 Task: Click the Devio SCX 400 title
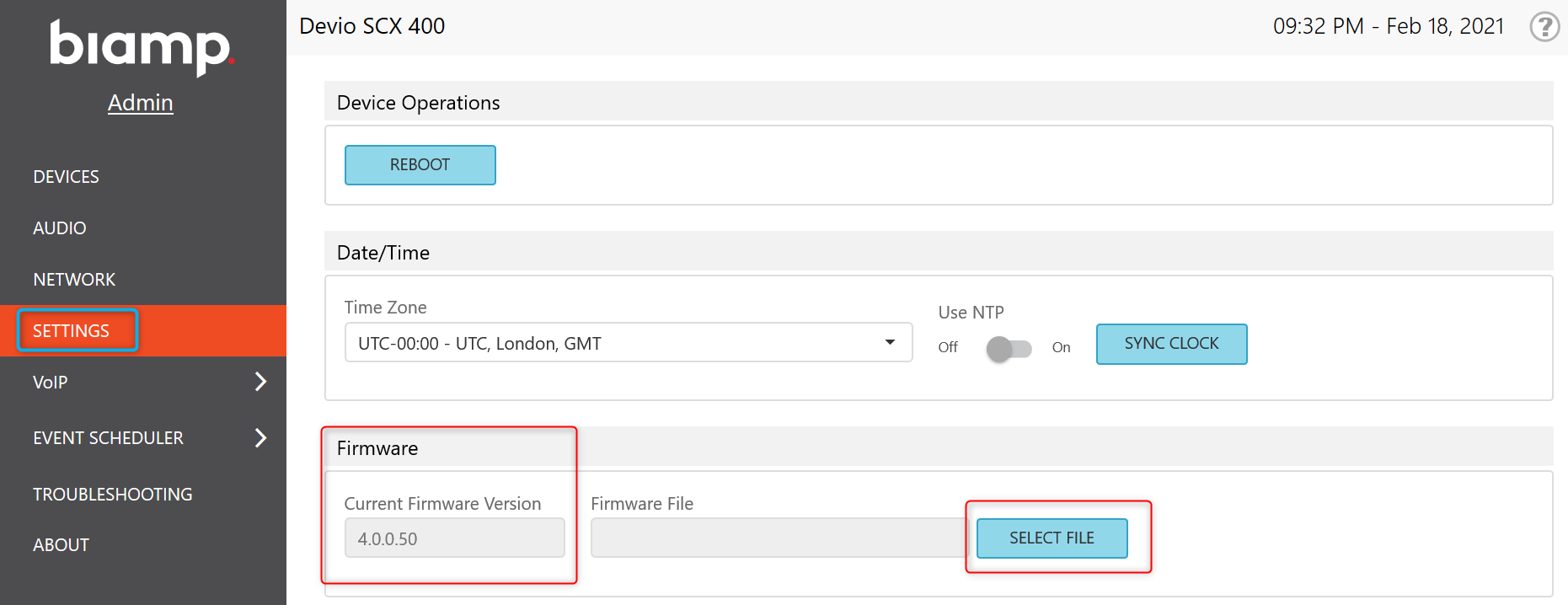pos(372,26)
